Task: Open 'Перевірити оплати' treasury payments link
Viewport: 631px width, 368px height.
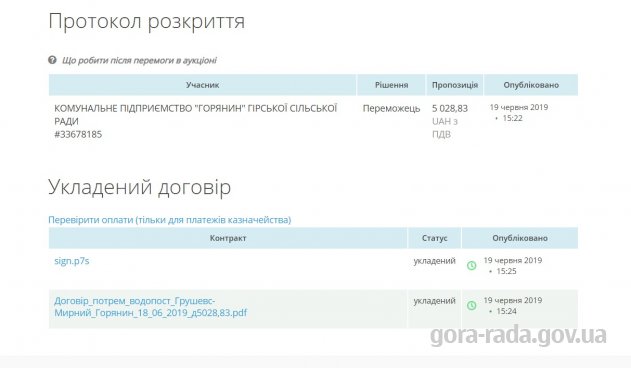Action: click(169, 220)
